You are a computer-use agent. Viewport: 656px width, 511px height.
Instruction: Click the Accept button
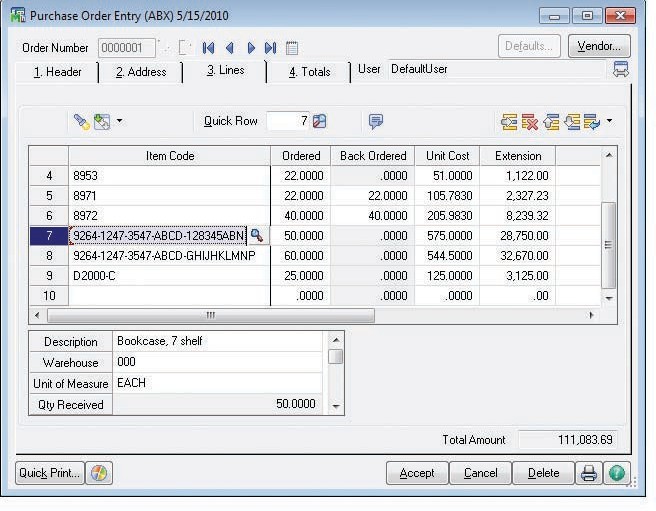tap(417, 473)
